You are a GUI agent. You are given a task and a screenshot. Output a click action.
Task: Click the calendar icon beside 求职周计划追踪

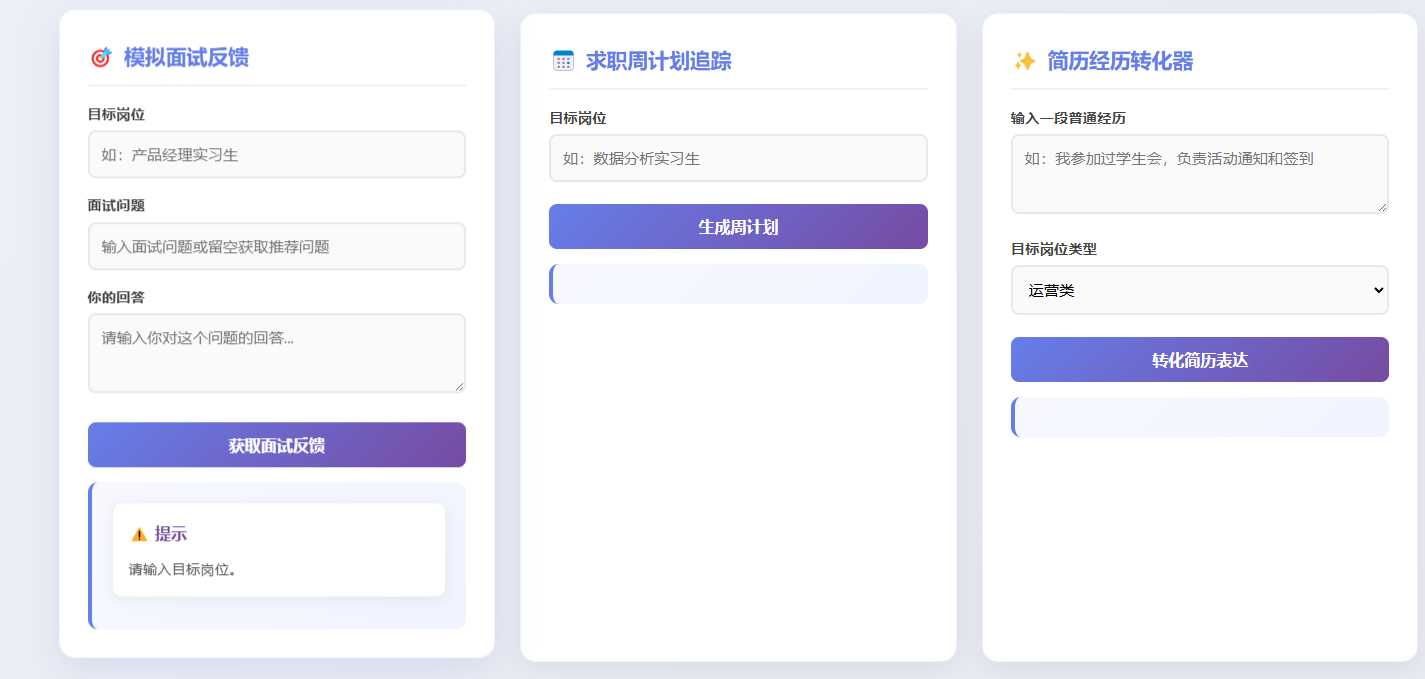[563, 61]
